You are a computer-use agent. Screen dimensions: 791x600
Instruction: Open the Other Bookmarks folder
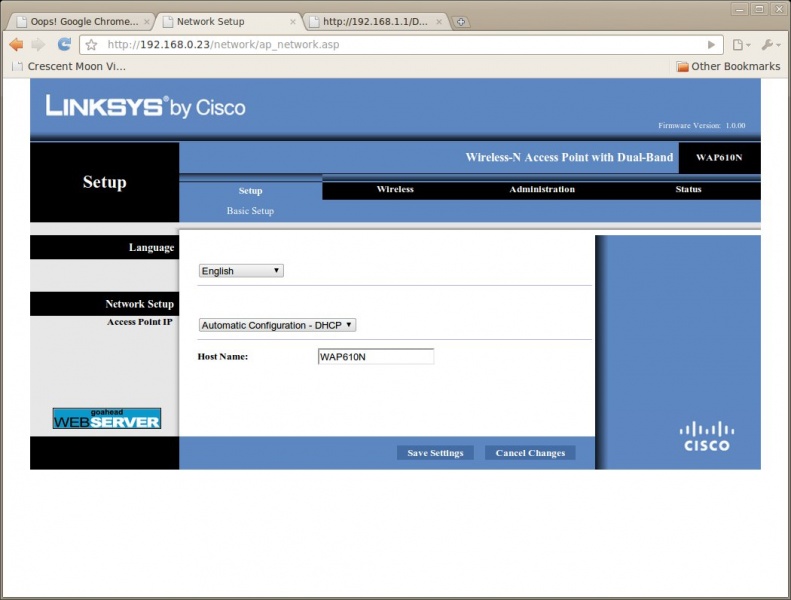pos(727,66)
